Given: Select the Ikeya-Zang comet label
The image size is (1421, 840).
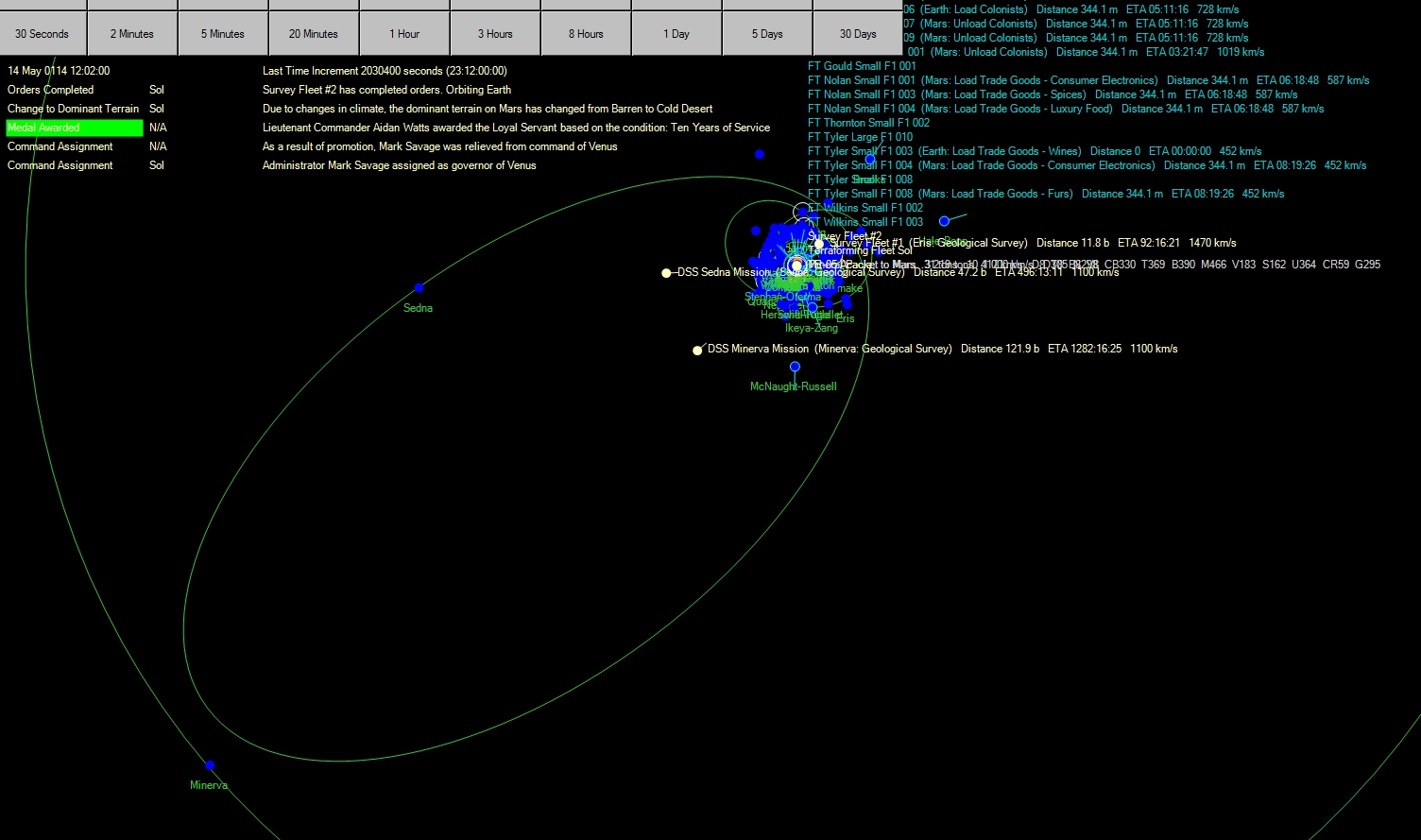Looking at the screenshot, I should click(x=812, y=329).
